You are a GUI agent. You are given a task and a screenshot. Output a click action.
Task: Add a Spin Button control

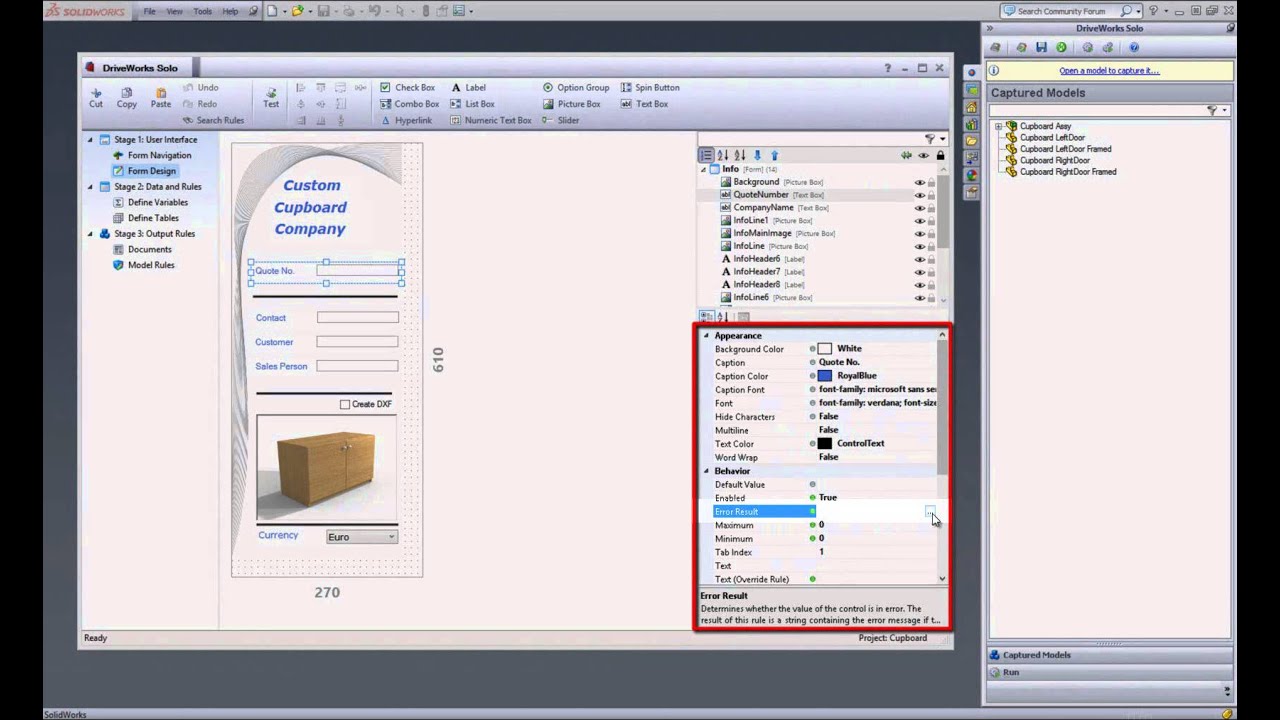pyautogui.click(x=650, y=88)
